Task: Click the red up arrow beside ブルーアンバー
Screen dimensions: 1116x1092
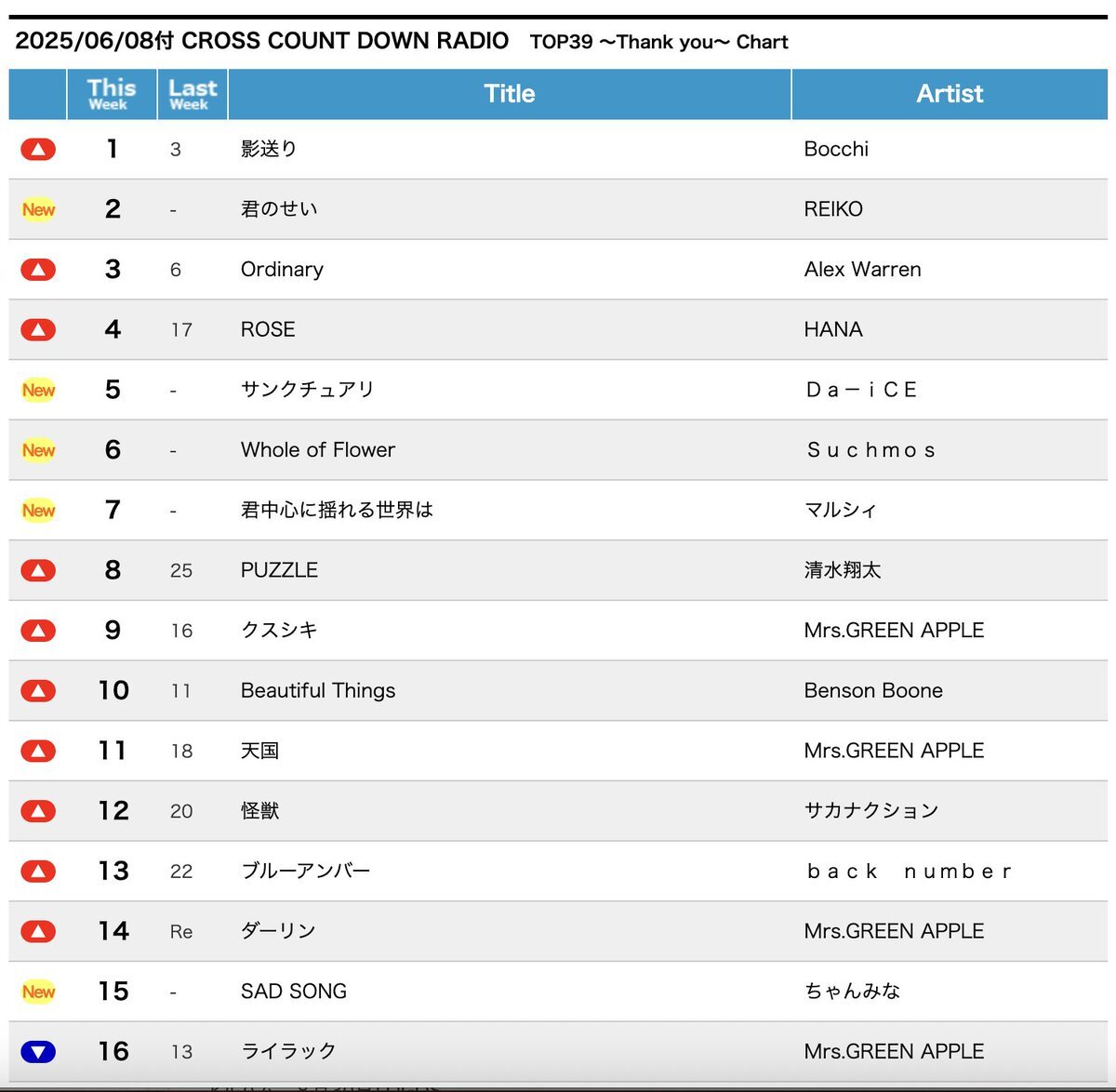Action: (x=38, y=871)
